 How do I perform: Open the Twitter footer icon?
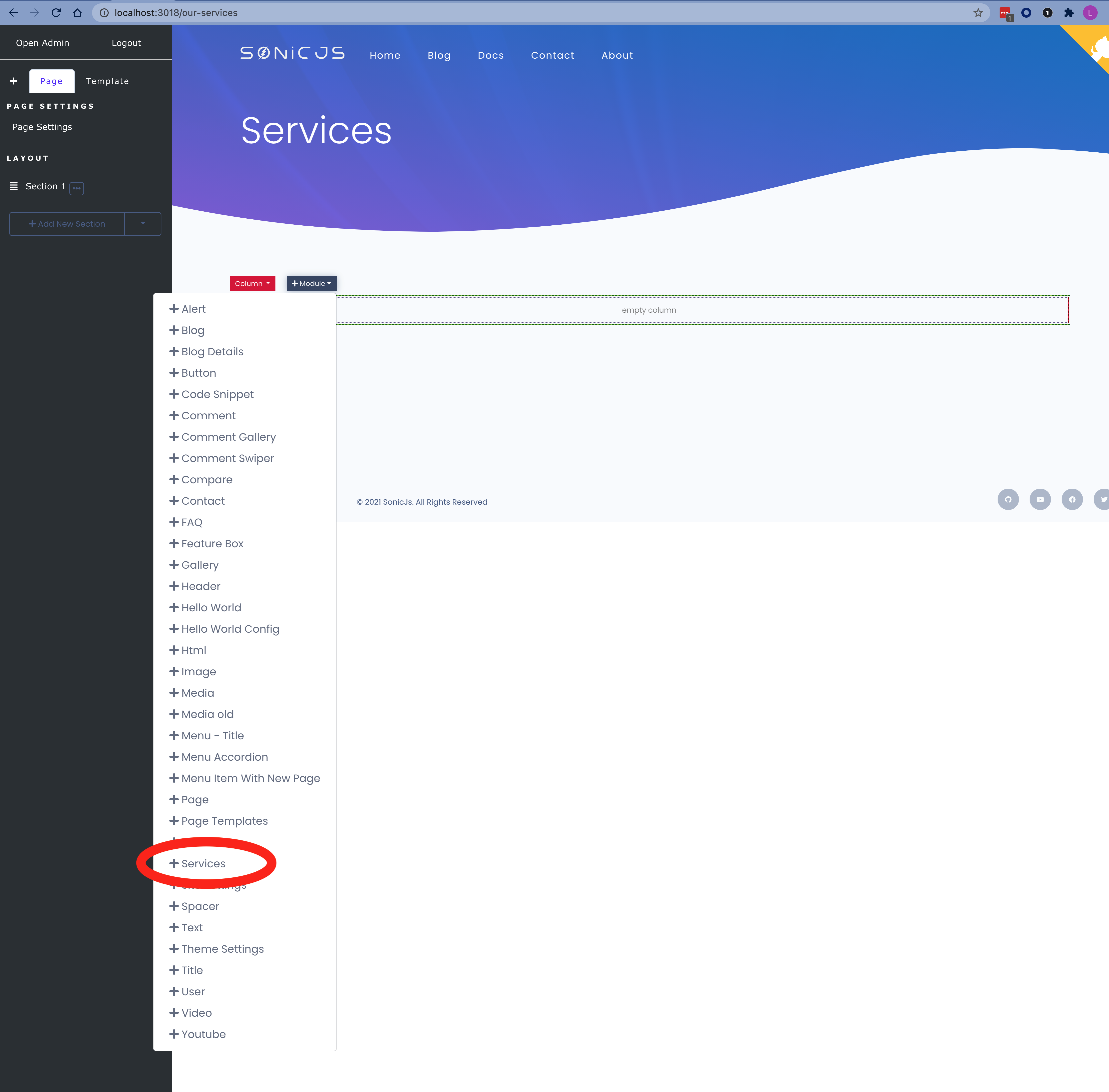coord(1102,499)
